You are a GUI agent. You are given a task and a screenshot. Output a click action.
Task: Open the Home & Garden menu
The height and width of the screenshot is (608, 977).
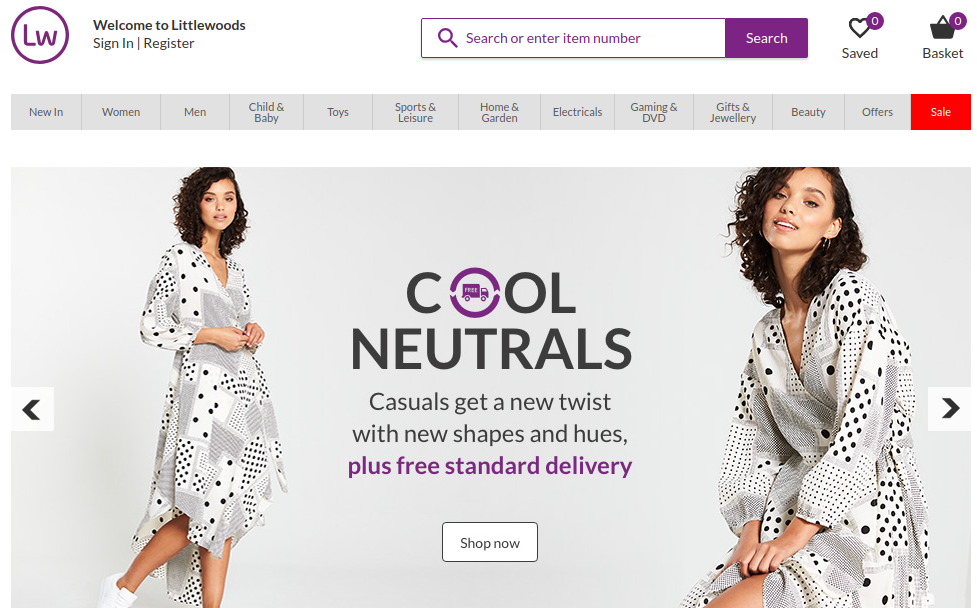[x=499, y=112]
